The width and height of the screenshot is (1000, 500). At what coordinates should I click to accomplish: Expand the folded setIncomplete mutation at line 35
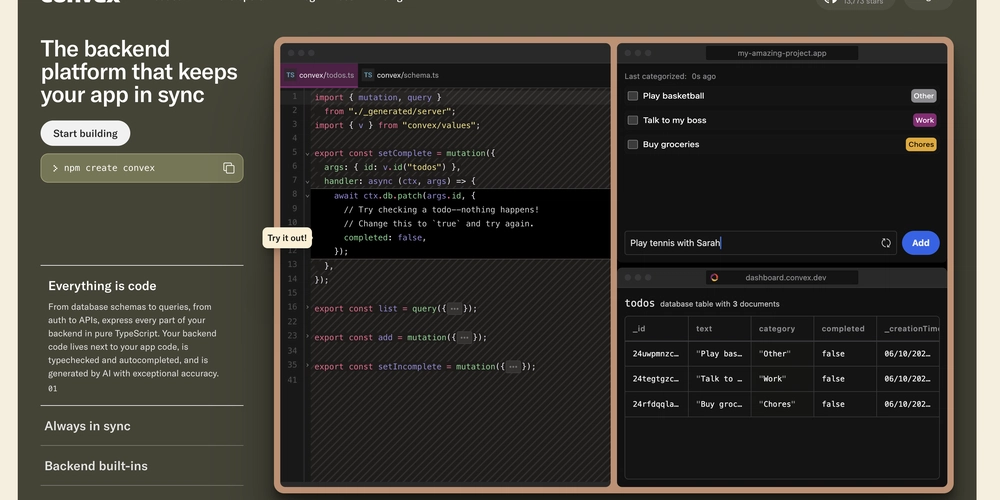tap(307, 365)
